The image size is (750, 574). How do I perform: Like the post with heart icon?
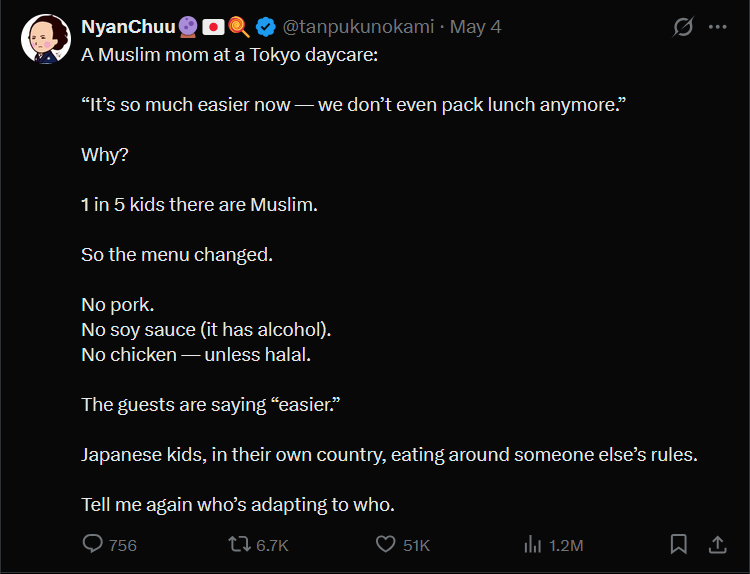pyautogui.click(x=386, y=544)
